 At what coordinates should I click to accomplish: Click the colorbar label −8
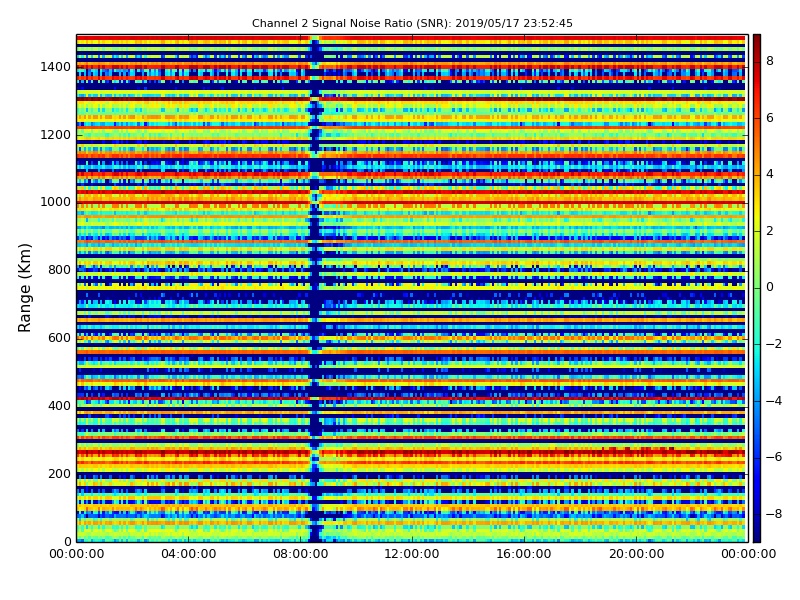[x=774, y=514]
